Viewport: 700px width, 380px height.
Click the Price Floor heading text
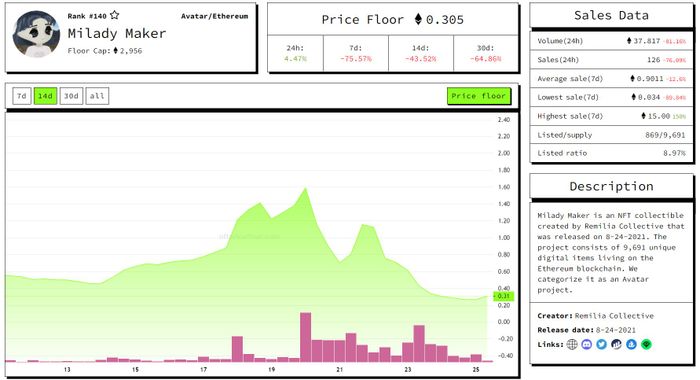362,20
